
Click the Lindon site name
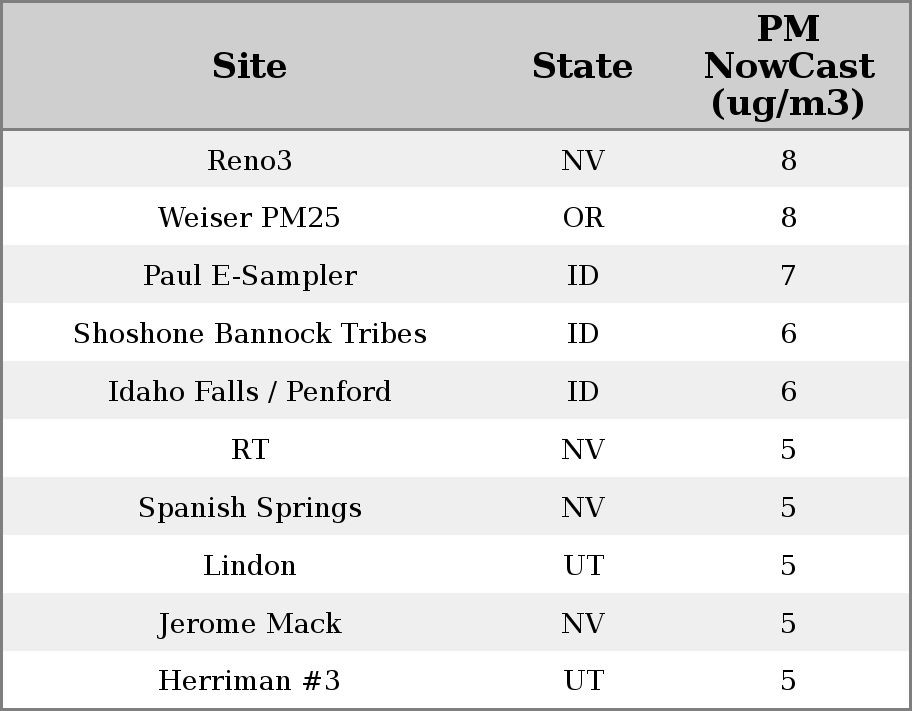click(249, 566)
